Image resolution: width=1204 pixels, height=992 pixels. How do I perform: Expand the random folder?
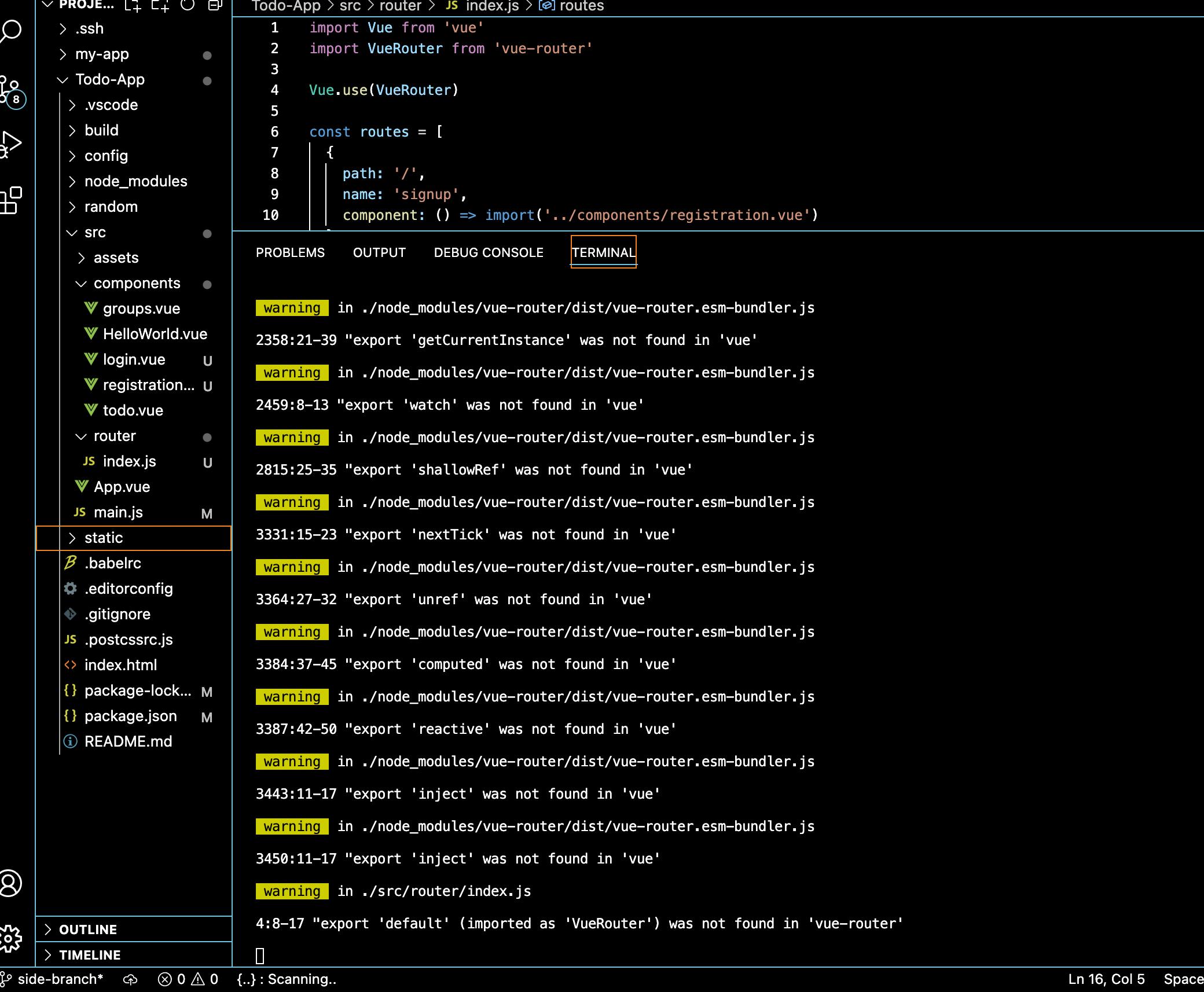[134, 207]
